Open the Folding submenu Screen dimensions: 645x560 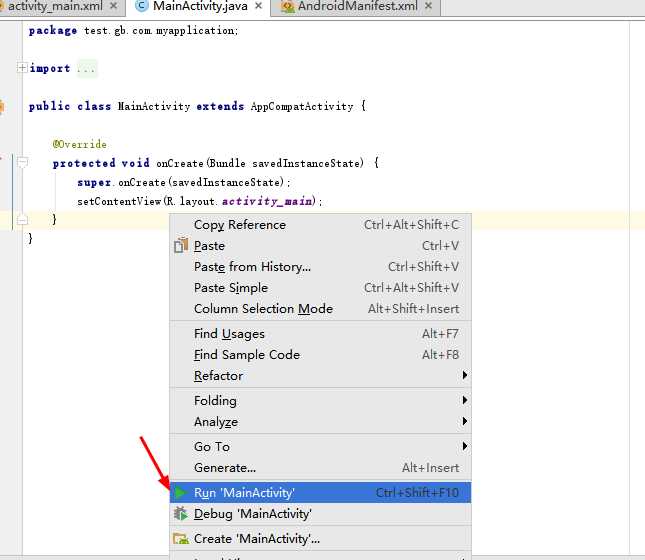pos(320,401)
